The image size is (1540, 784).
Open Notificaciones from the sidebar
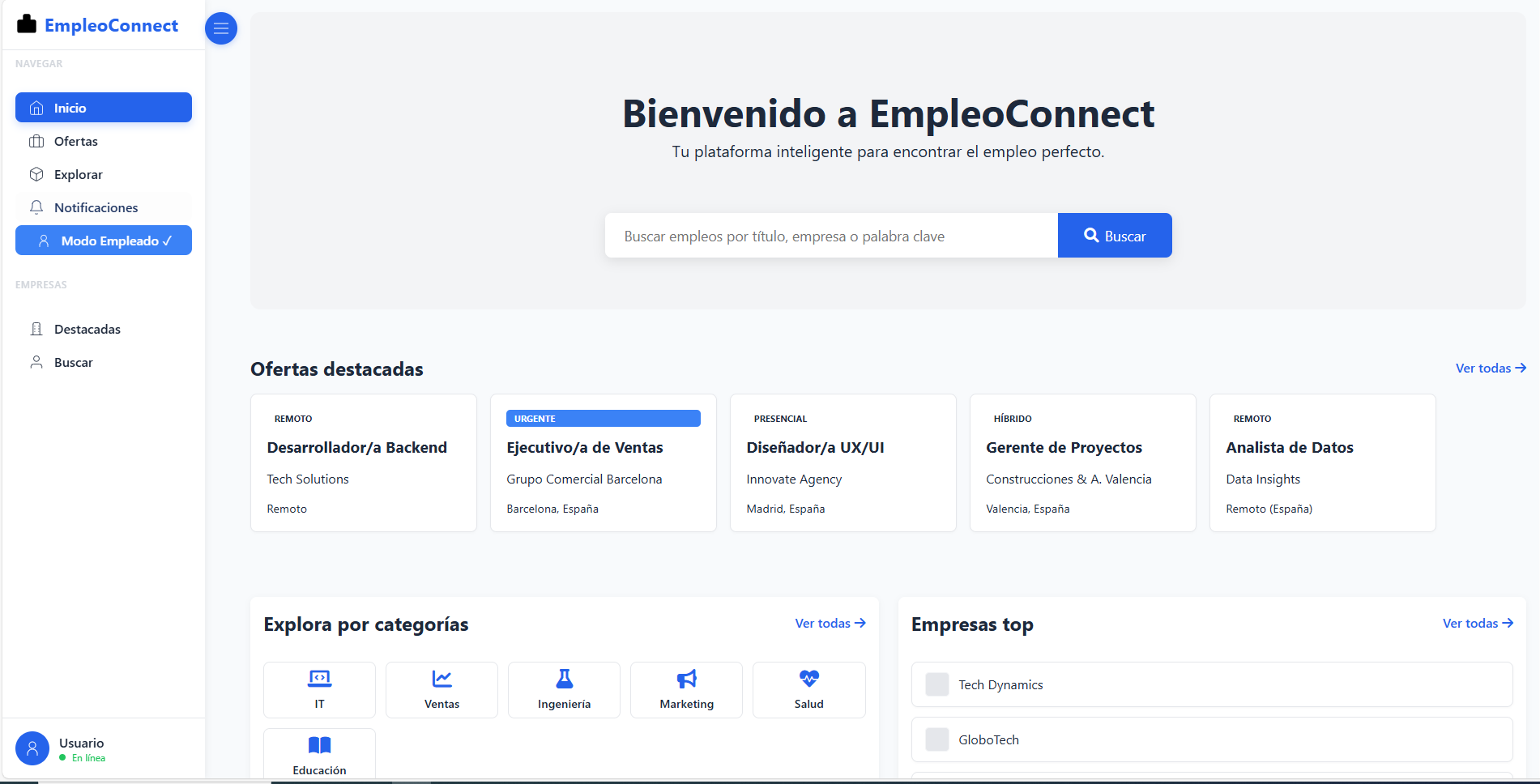point(96,208)
